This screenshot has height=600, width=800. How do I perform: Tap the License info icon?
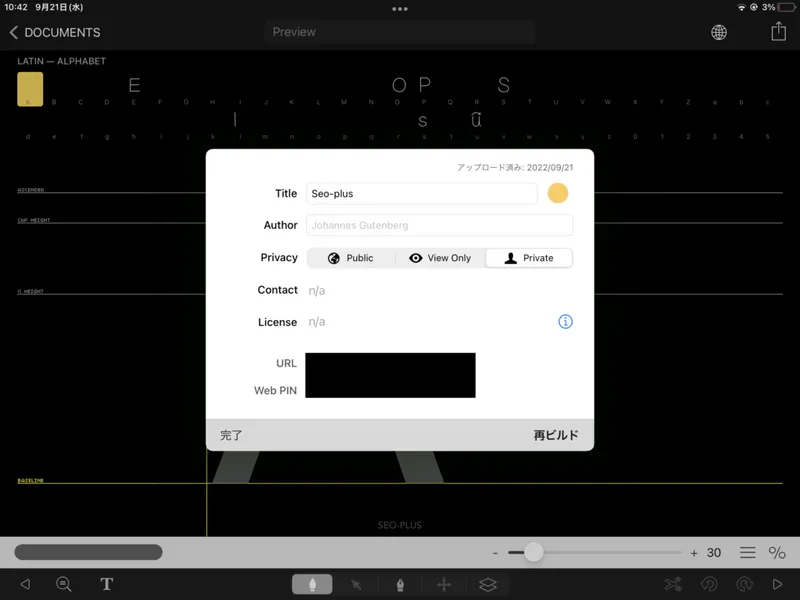pos(564,321)
